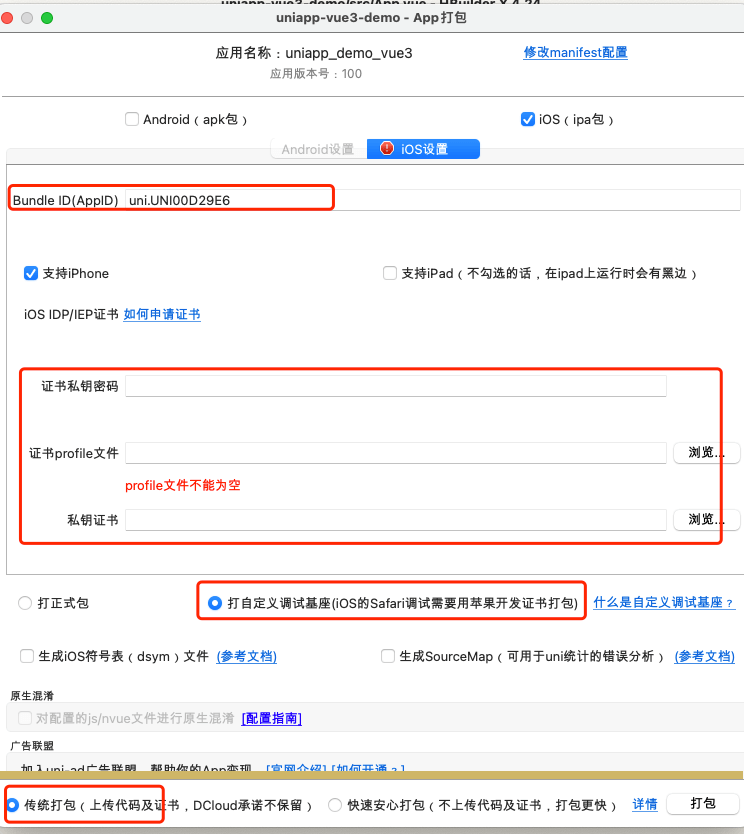Click the red warning icon on iOS设置 tab

click(385, 149)
